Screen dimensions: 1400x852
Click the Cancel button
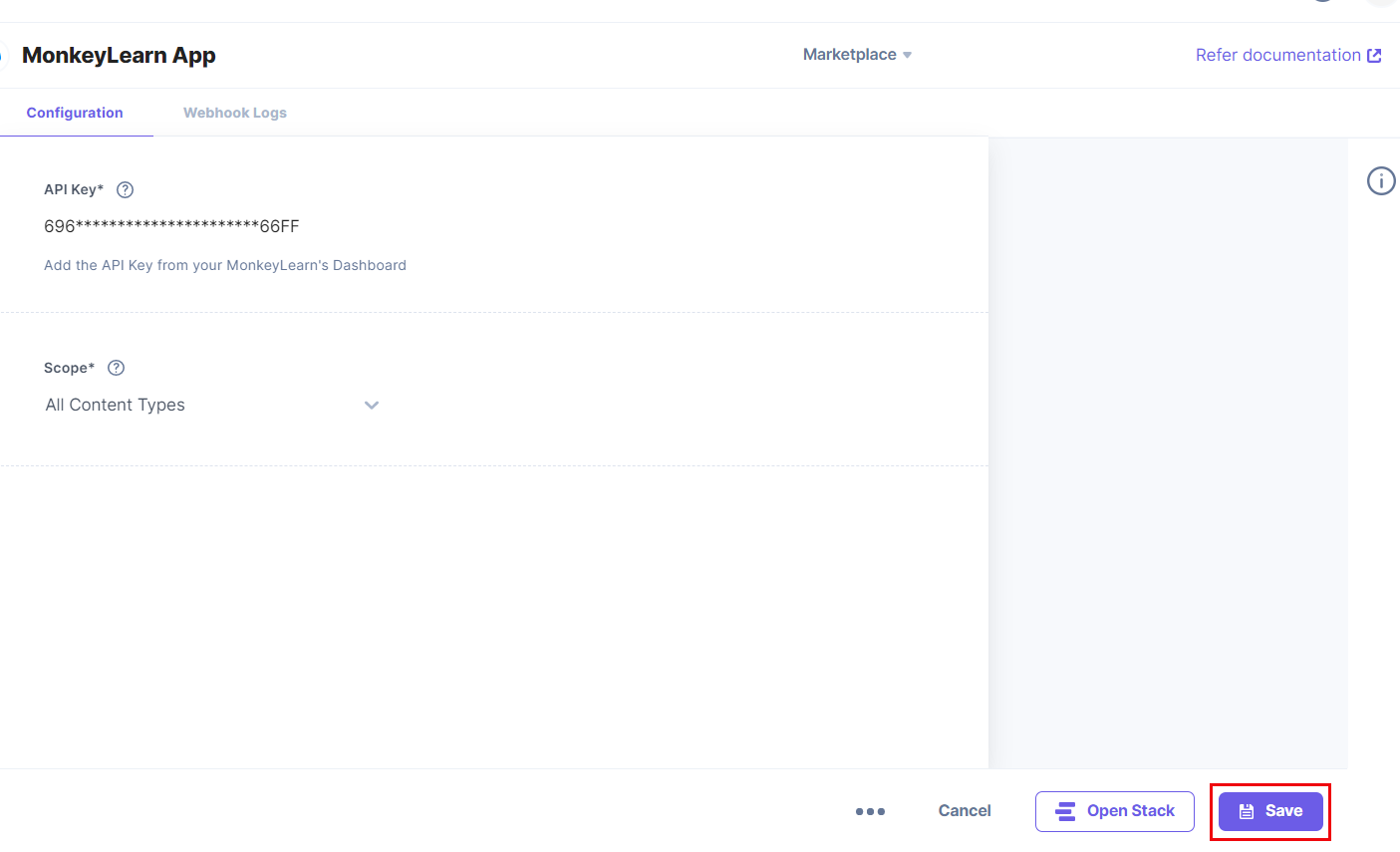[x=965, y=811]
